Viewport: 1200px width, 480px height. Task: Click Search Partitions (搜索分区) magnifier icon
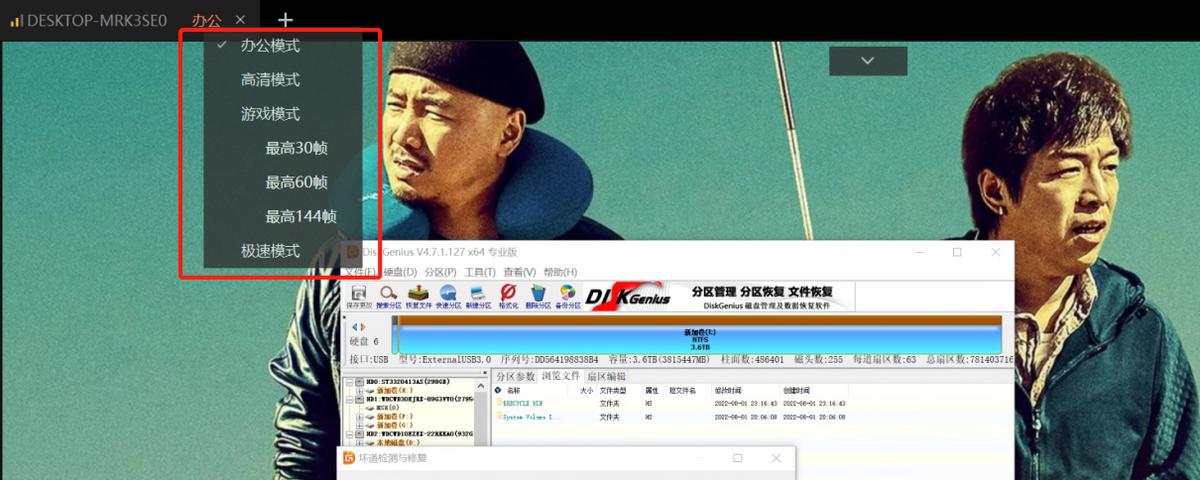click(x=388, y=296)
